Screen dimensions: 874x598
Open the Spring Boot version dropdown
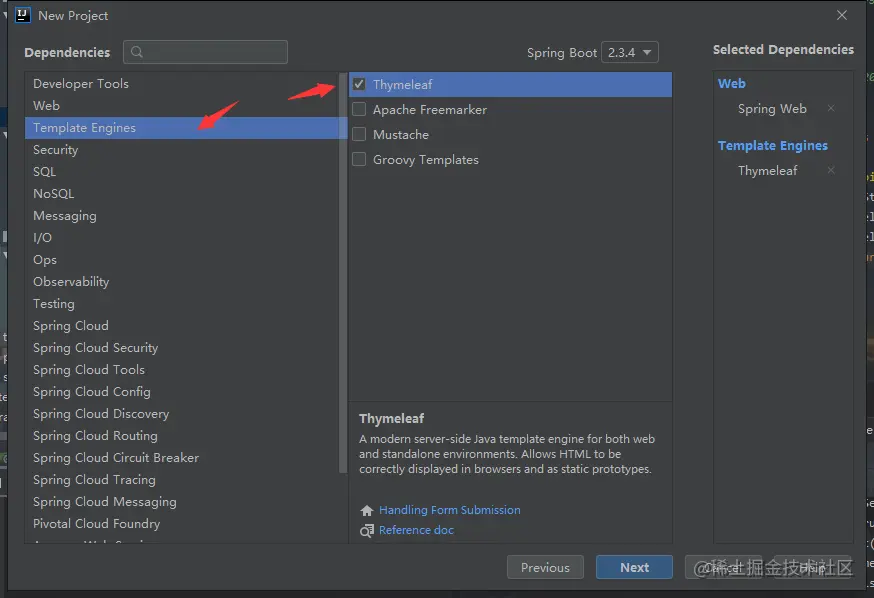pos(630,52)
